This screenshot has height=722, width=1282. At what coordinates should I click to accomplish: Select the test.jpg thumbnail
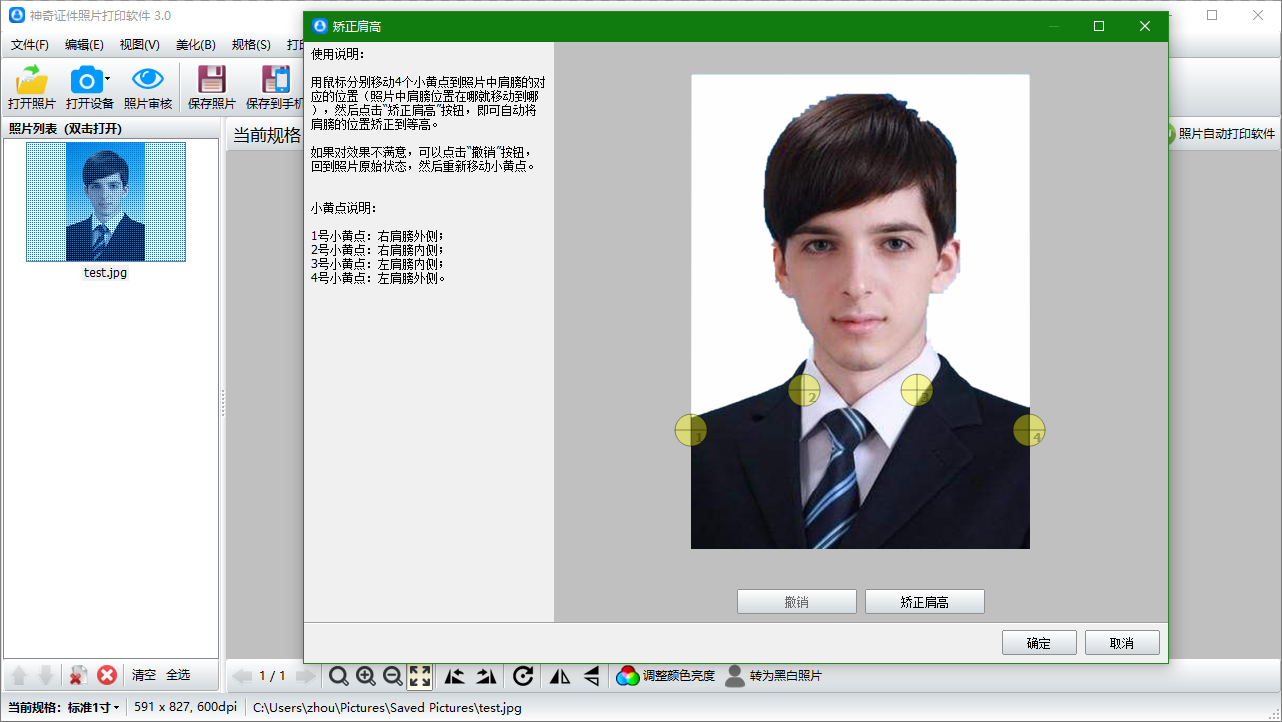(x=106, y=202)
